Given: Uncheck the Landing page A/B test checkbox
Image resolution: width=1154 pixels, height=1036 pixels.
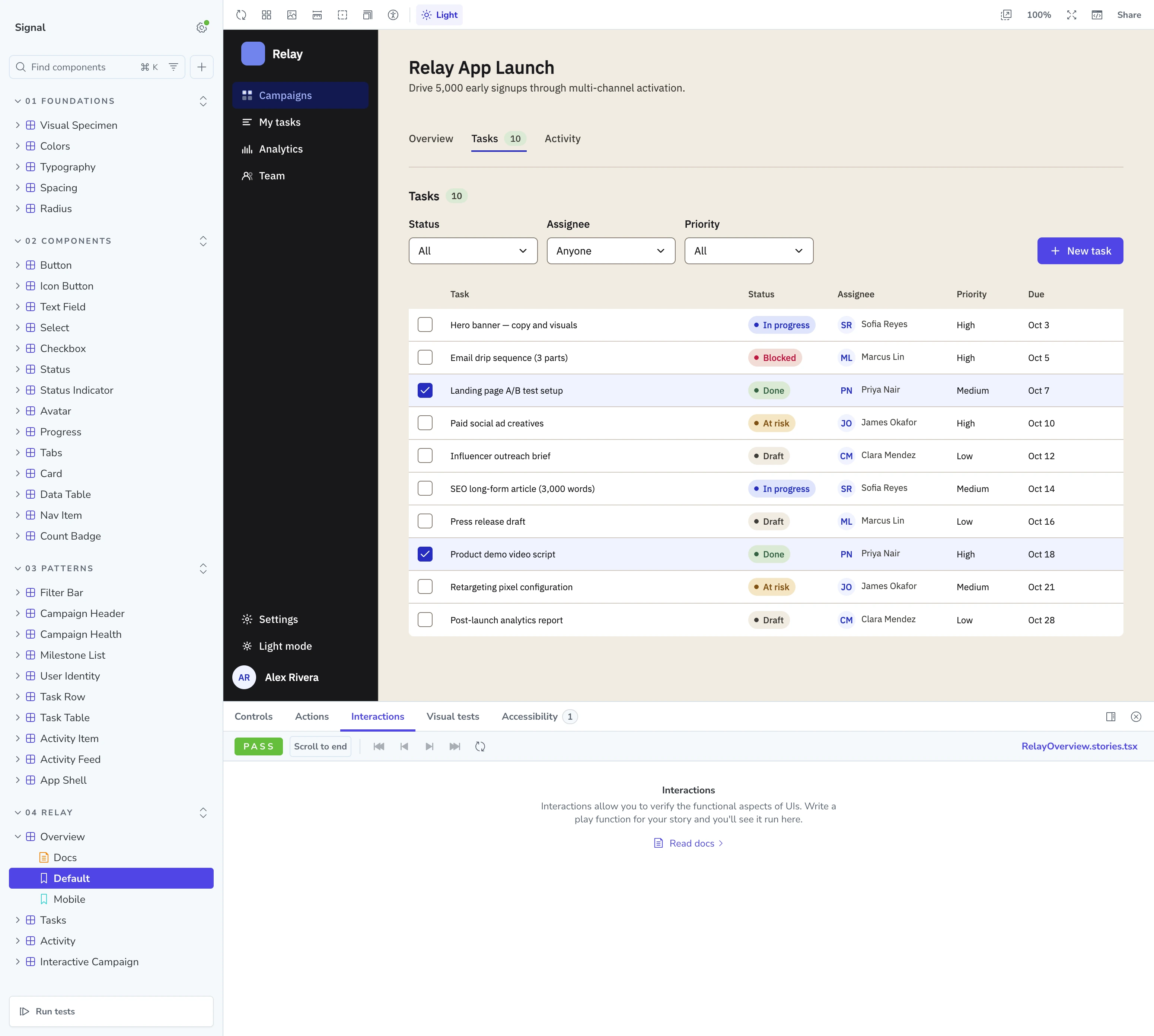Looking at the screenshot, I should (x=425, y=390).
